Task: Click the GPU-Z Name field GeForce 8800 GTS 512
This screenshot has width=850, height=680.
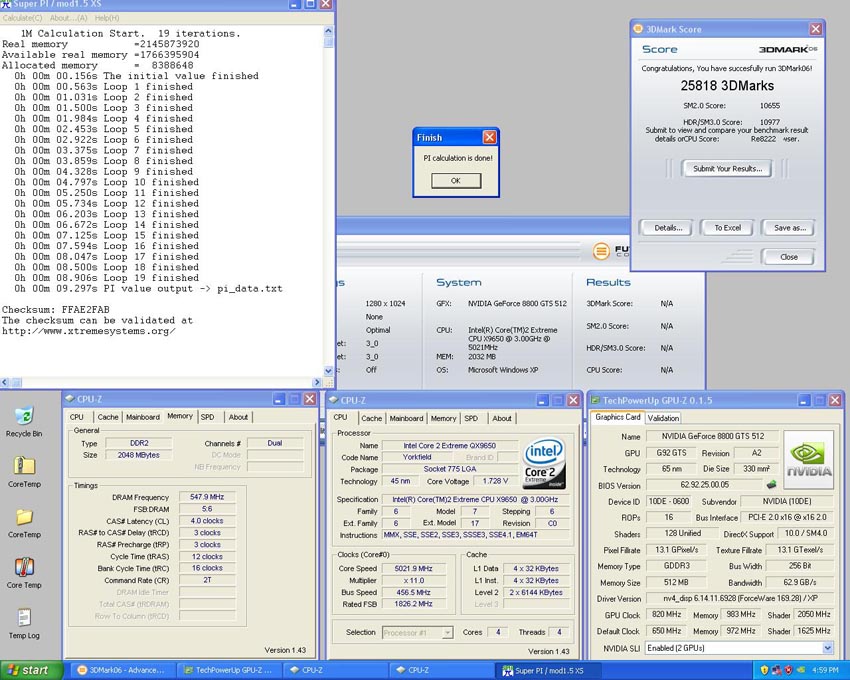Action: pyautogui.click(x=712, y=436)
